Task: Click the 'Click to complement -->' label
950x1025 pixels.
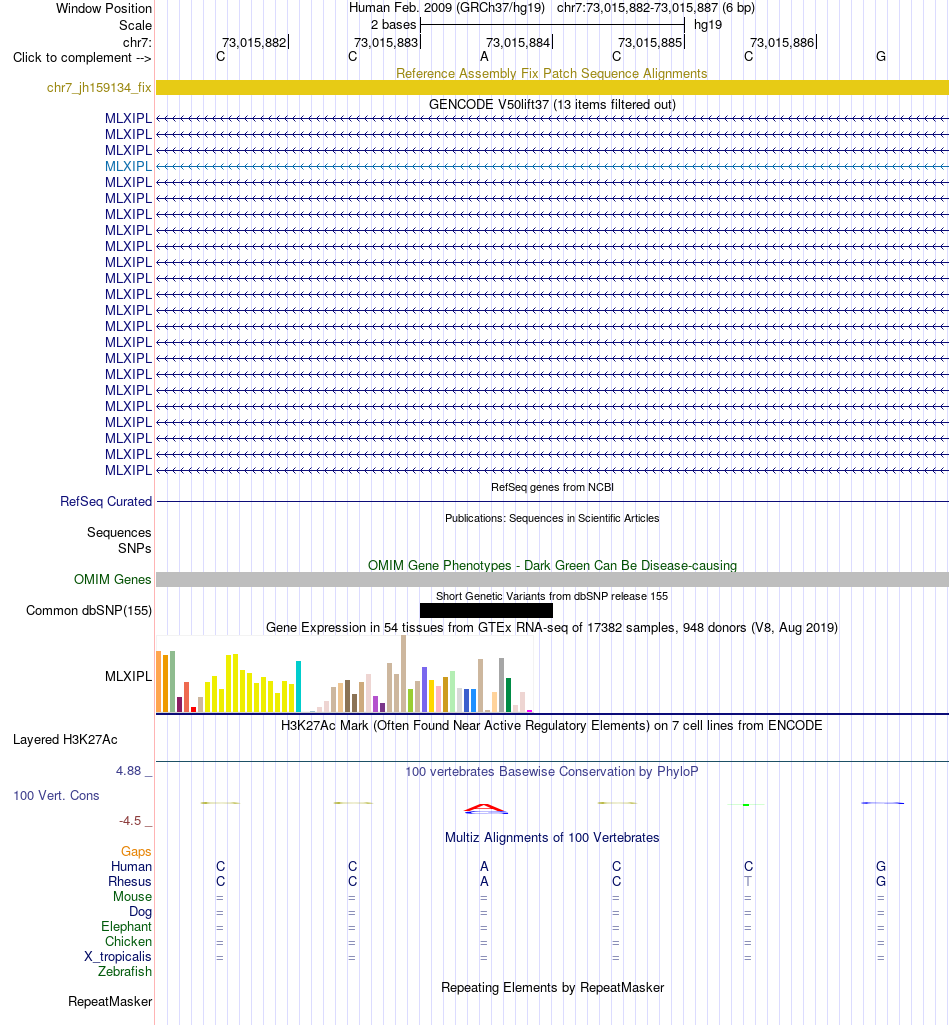Action: click(x=82, y=58)
